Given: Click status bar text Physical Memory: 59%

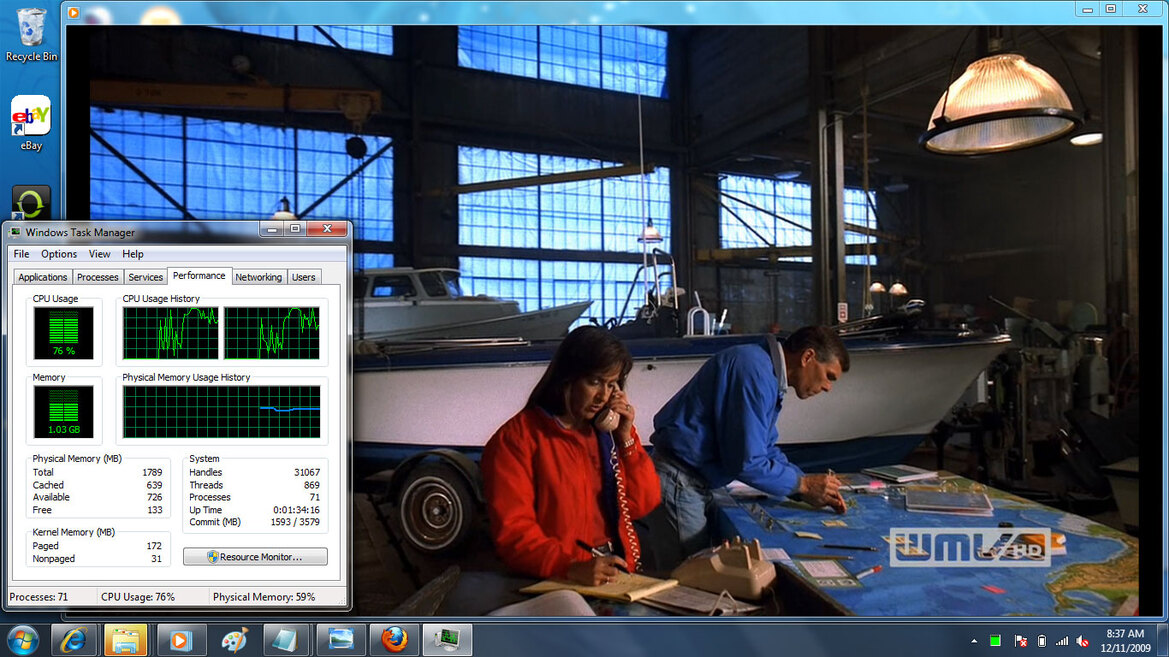Looking at the screenshot, I should pyautogui.click(x=264, y=597).
